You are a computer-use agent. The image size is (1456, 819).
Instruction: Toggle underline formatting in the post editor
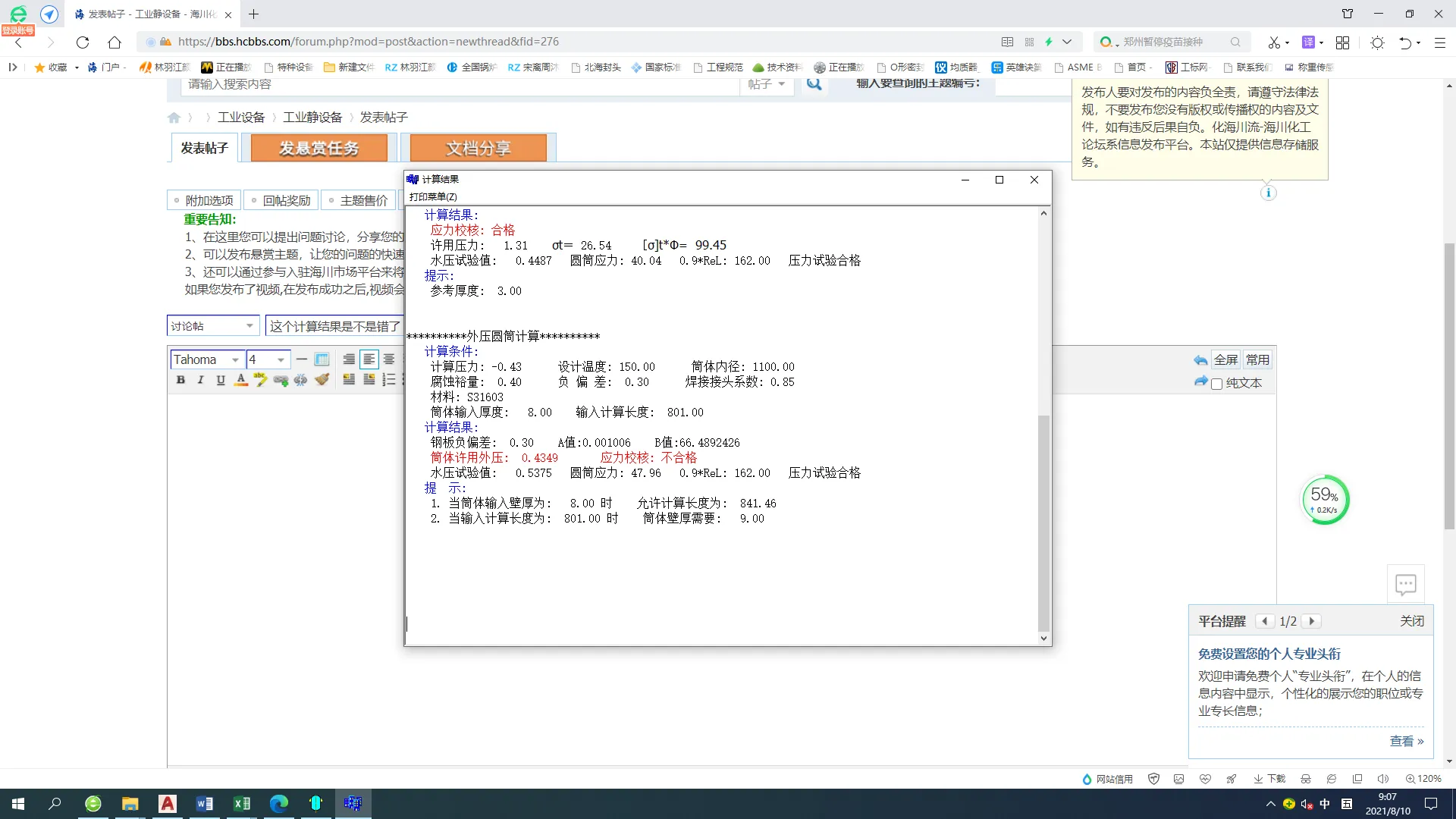221,380
